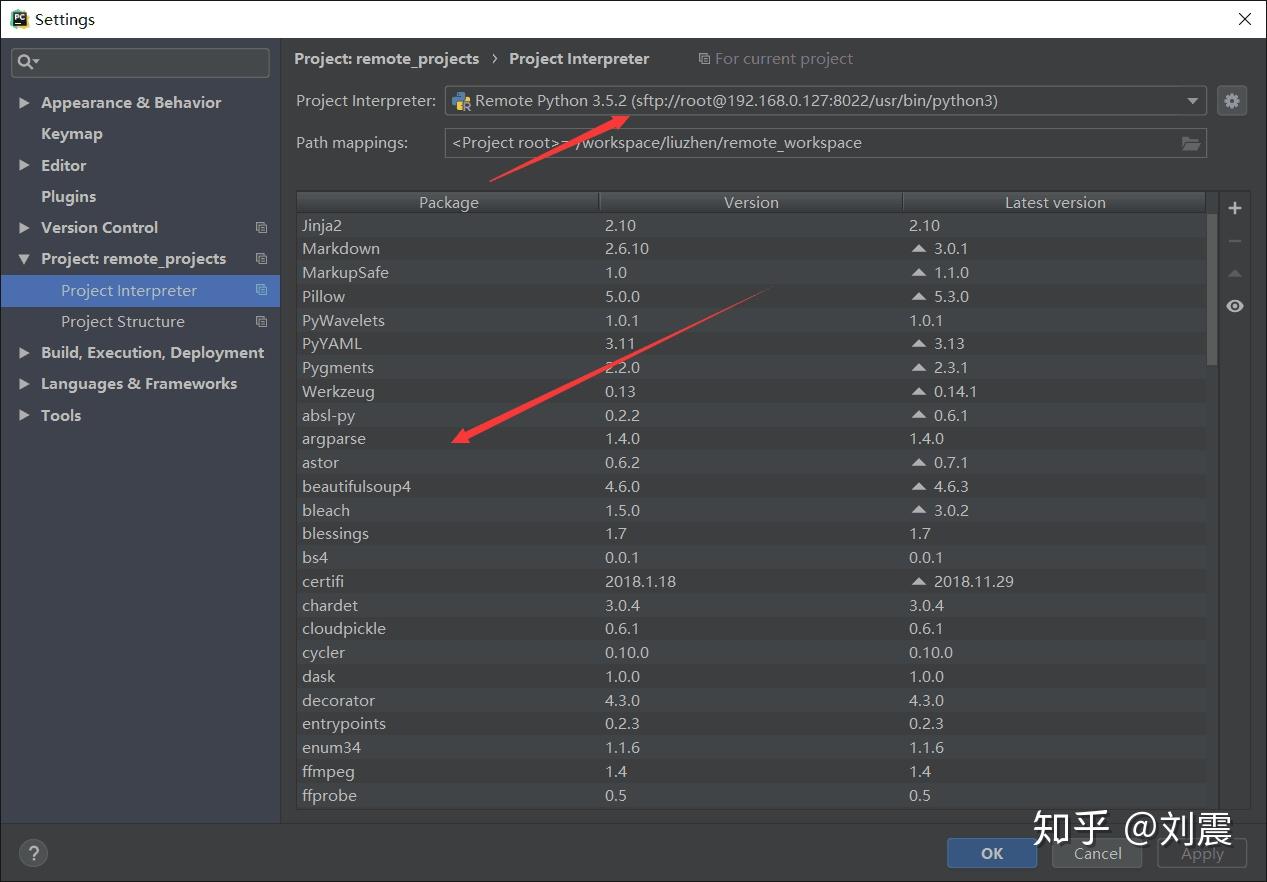Remove selected package using the minus icon
Screen dimensions: 1267x882
[x=1234, y=240]
